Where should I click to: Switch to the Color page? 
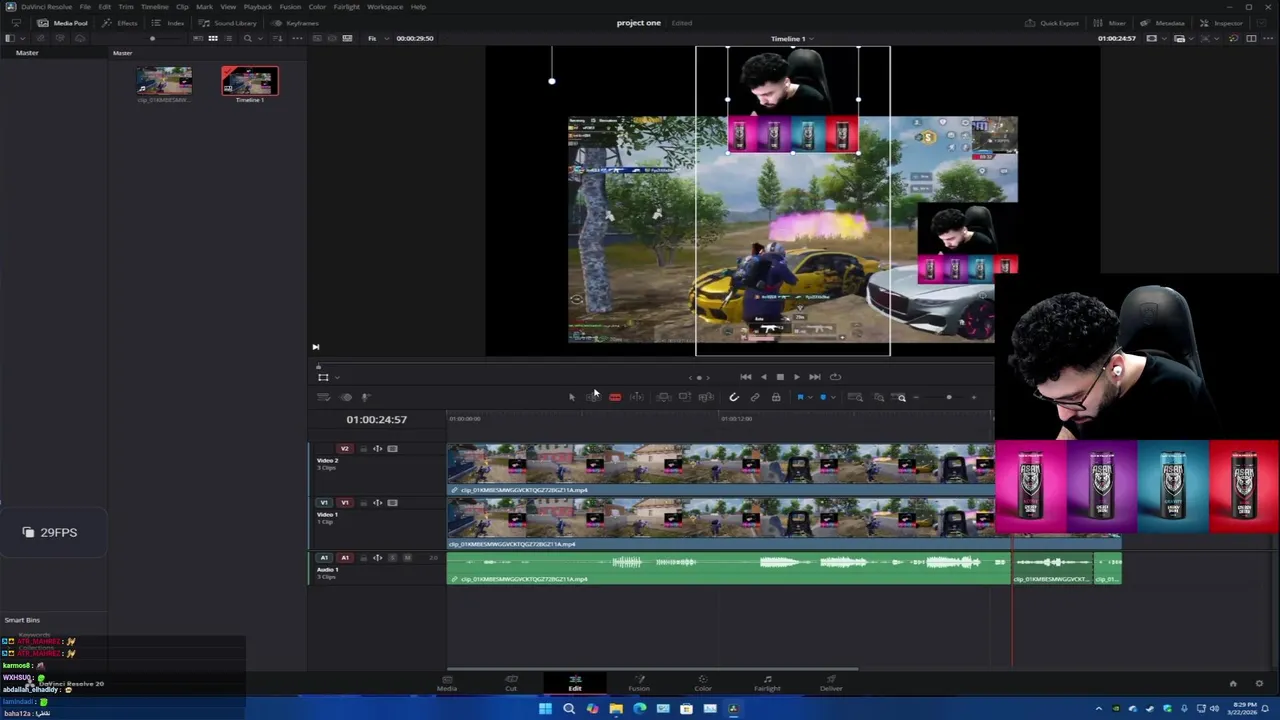coord(703,683)
